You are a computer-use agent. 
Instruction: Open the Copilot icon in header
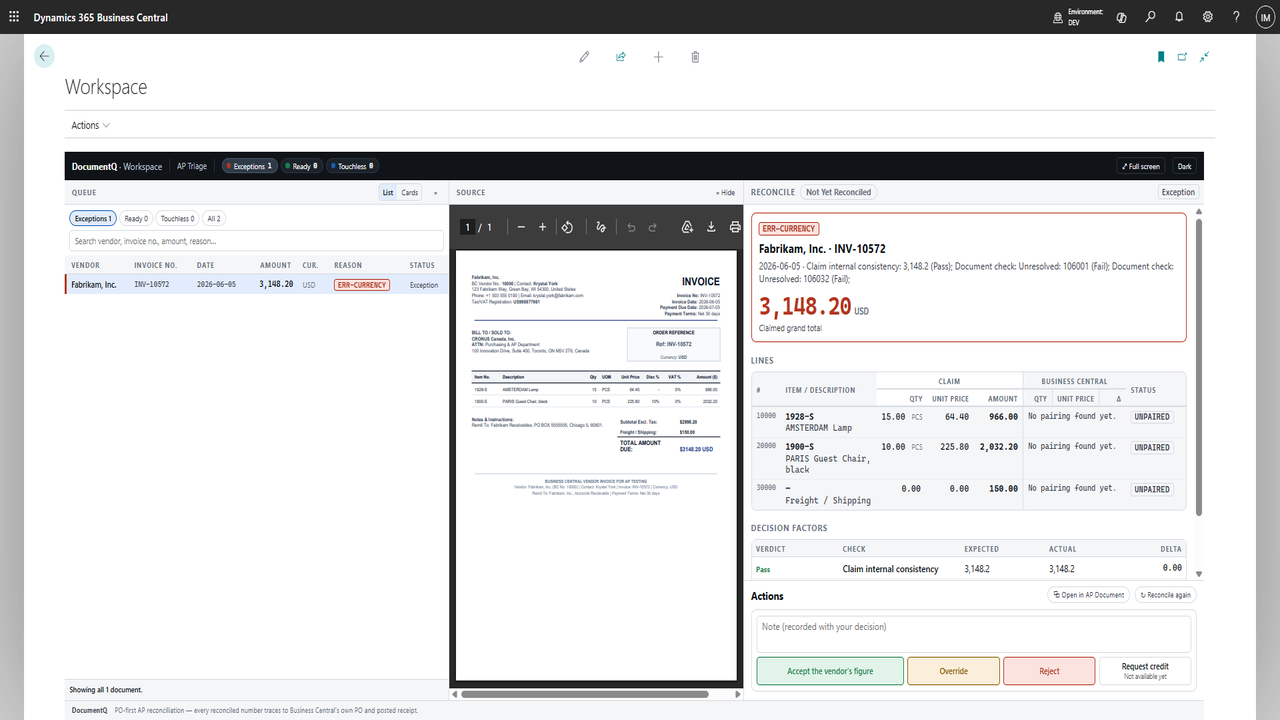tap(1121, 17)
